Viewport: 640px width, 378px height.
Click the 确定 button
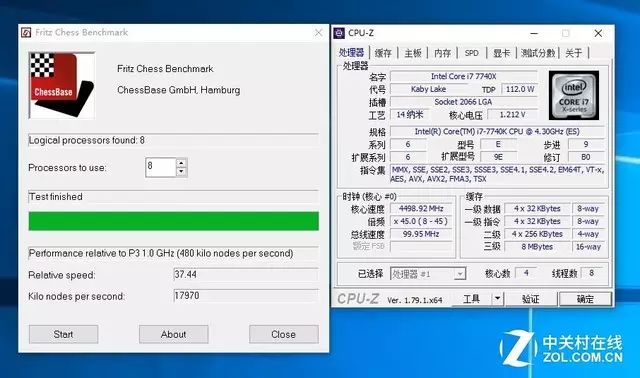[x=585, y=299]
